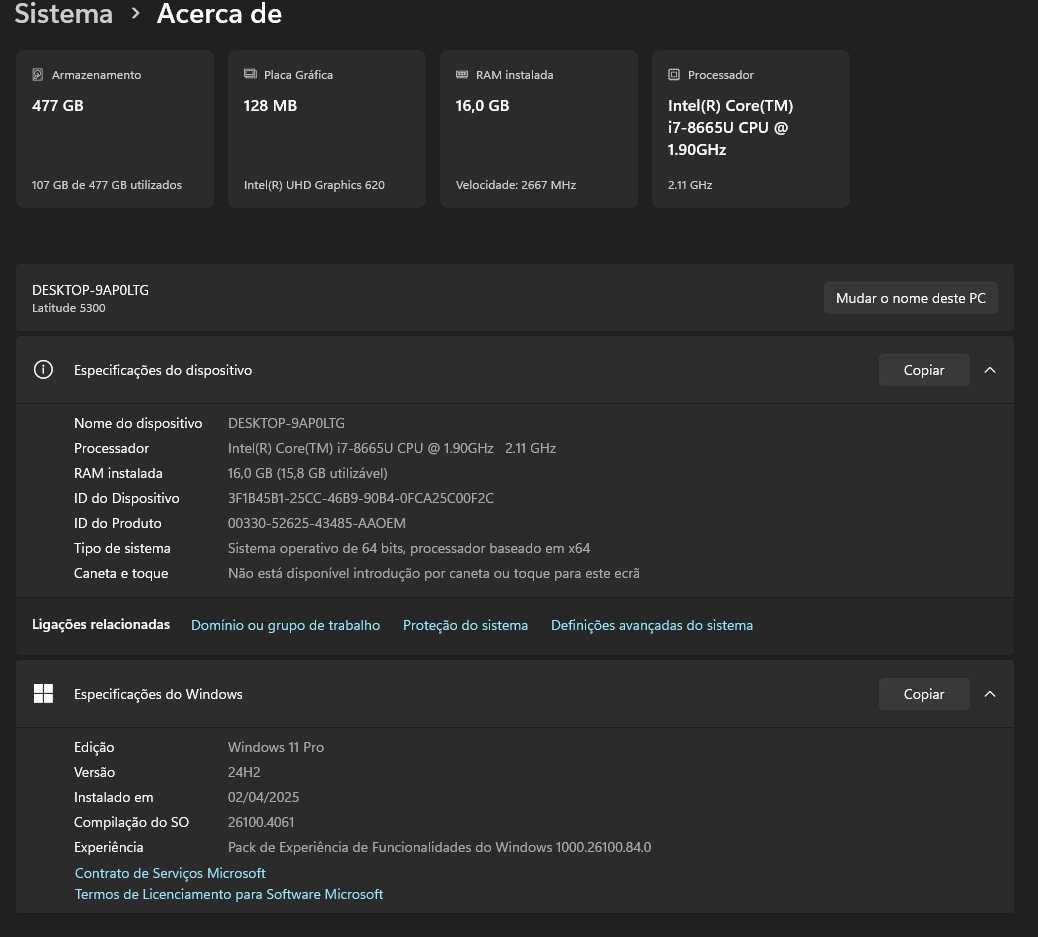Click the info icon beside Especificações do dispositivo

(x=43, y=370)
